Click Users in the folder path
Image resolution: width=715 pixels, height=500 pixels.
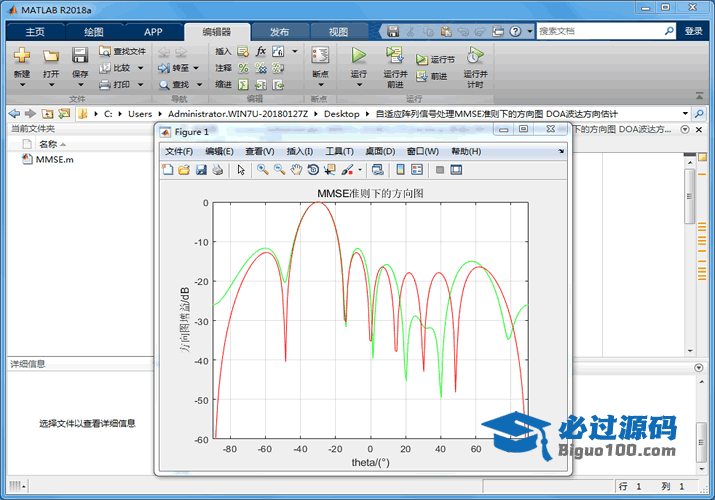tap(140, 114)
